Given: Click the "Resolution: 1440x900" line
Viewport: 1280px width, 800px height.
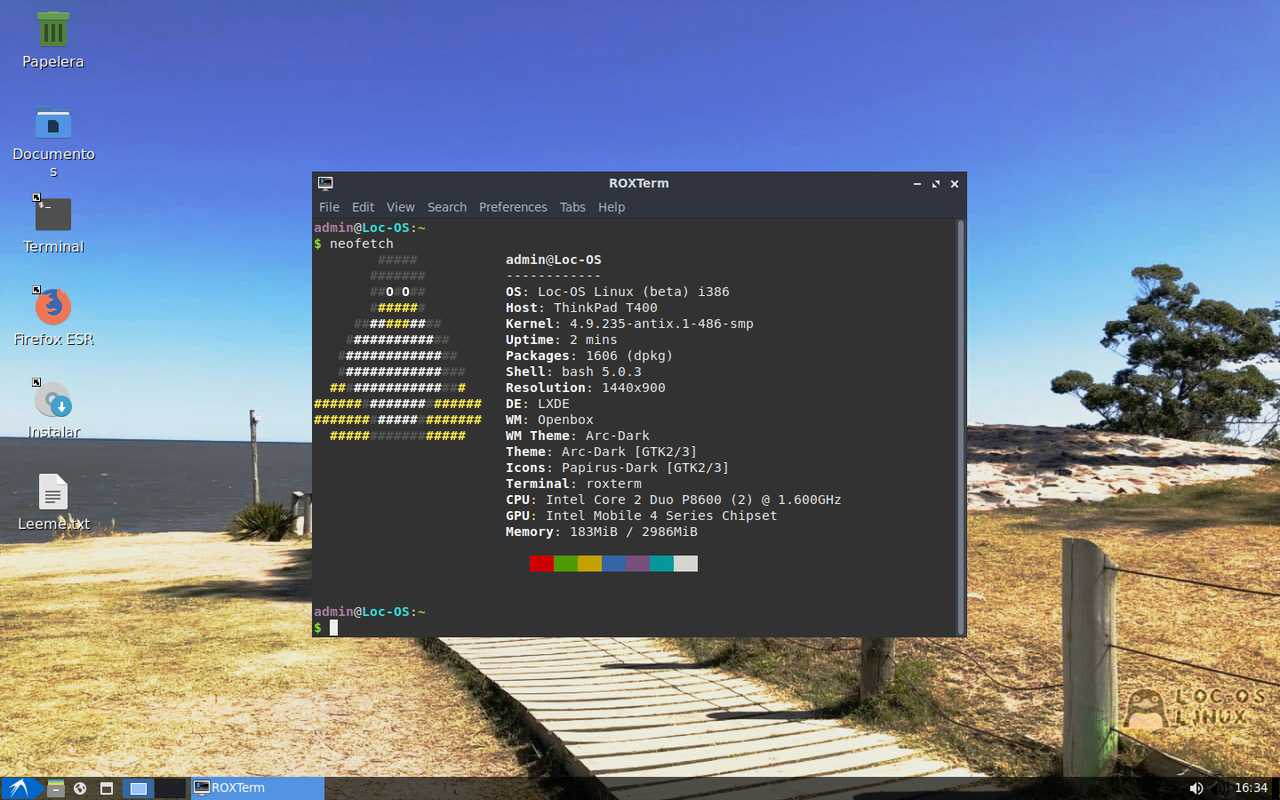Looking at the screenshot, I should click(x=586, y=388).
